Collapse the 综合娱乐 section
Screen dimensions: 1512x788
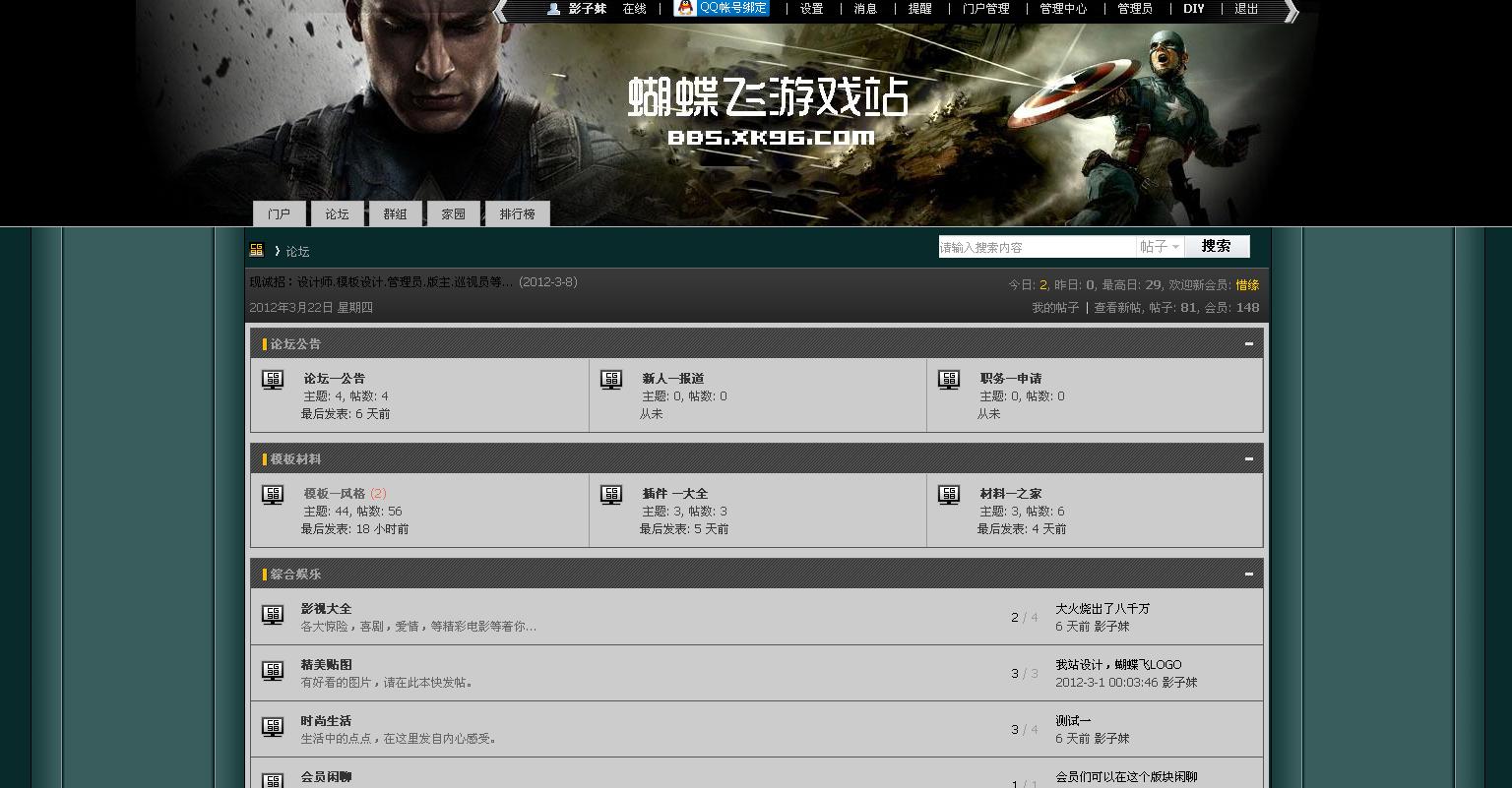pyautogui.click(x=1249, y=575)
